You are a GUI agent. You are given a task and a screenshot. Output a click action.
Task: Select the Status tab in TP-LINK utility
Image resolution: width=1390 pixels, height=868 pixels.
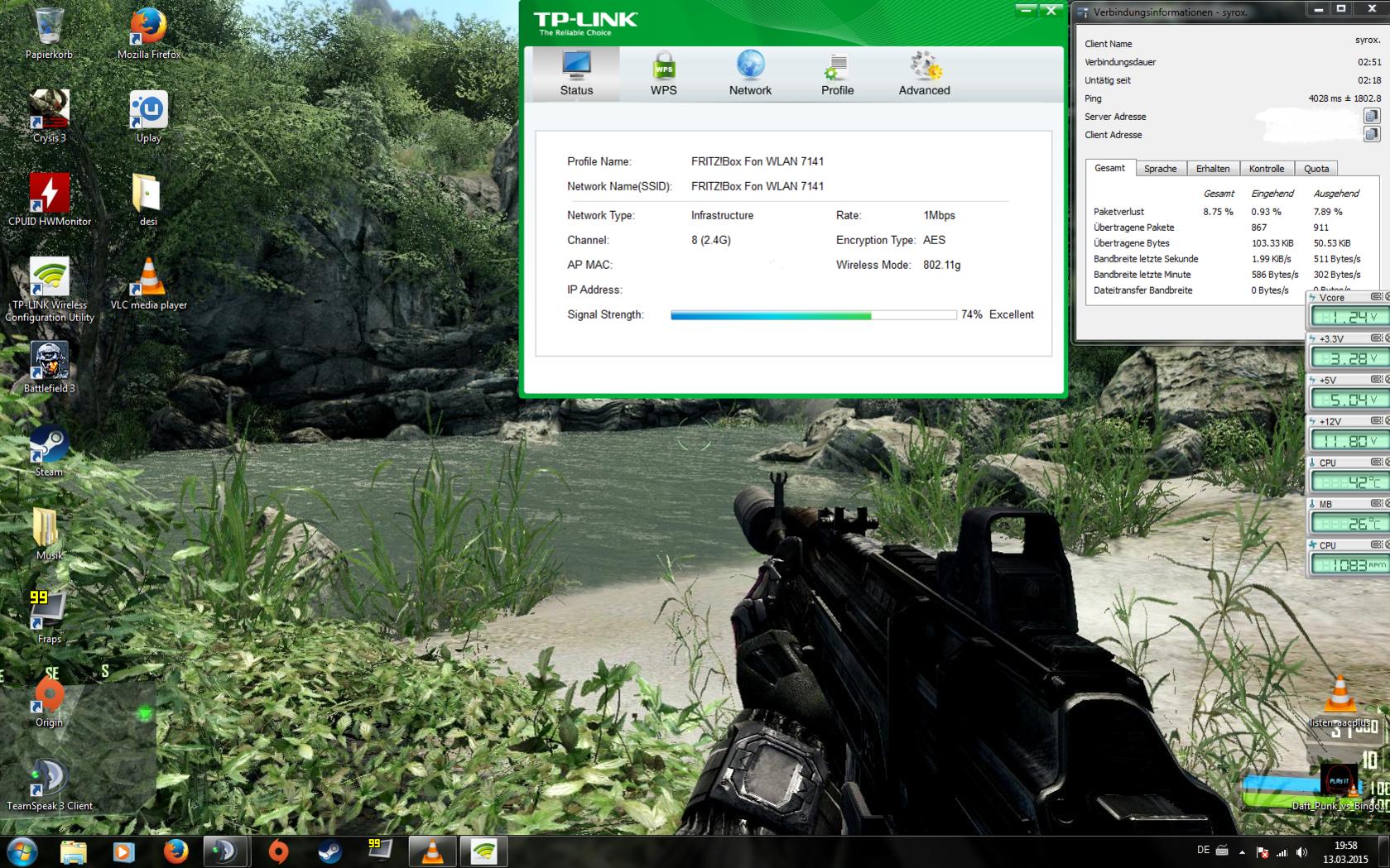click(576, 74)
